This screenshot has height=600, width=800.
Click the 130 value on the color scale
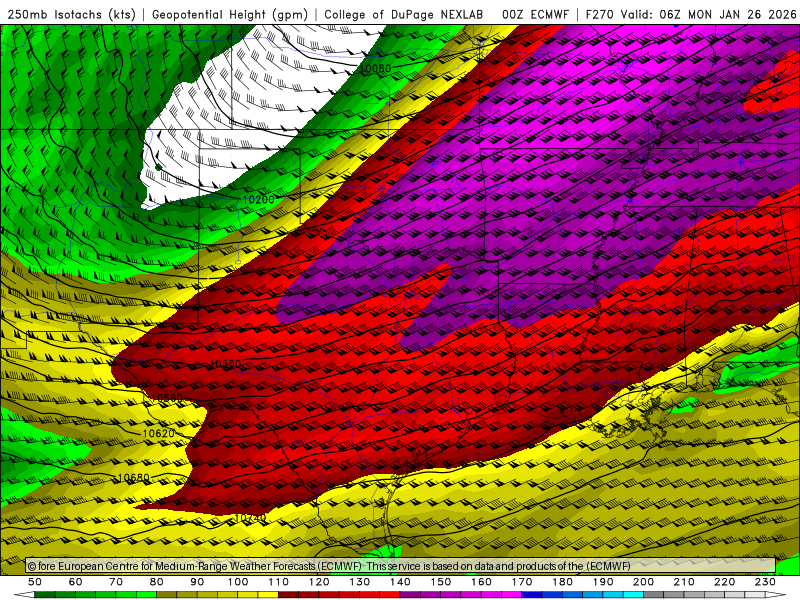[359, 582]
